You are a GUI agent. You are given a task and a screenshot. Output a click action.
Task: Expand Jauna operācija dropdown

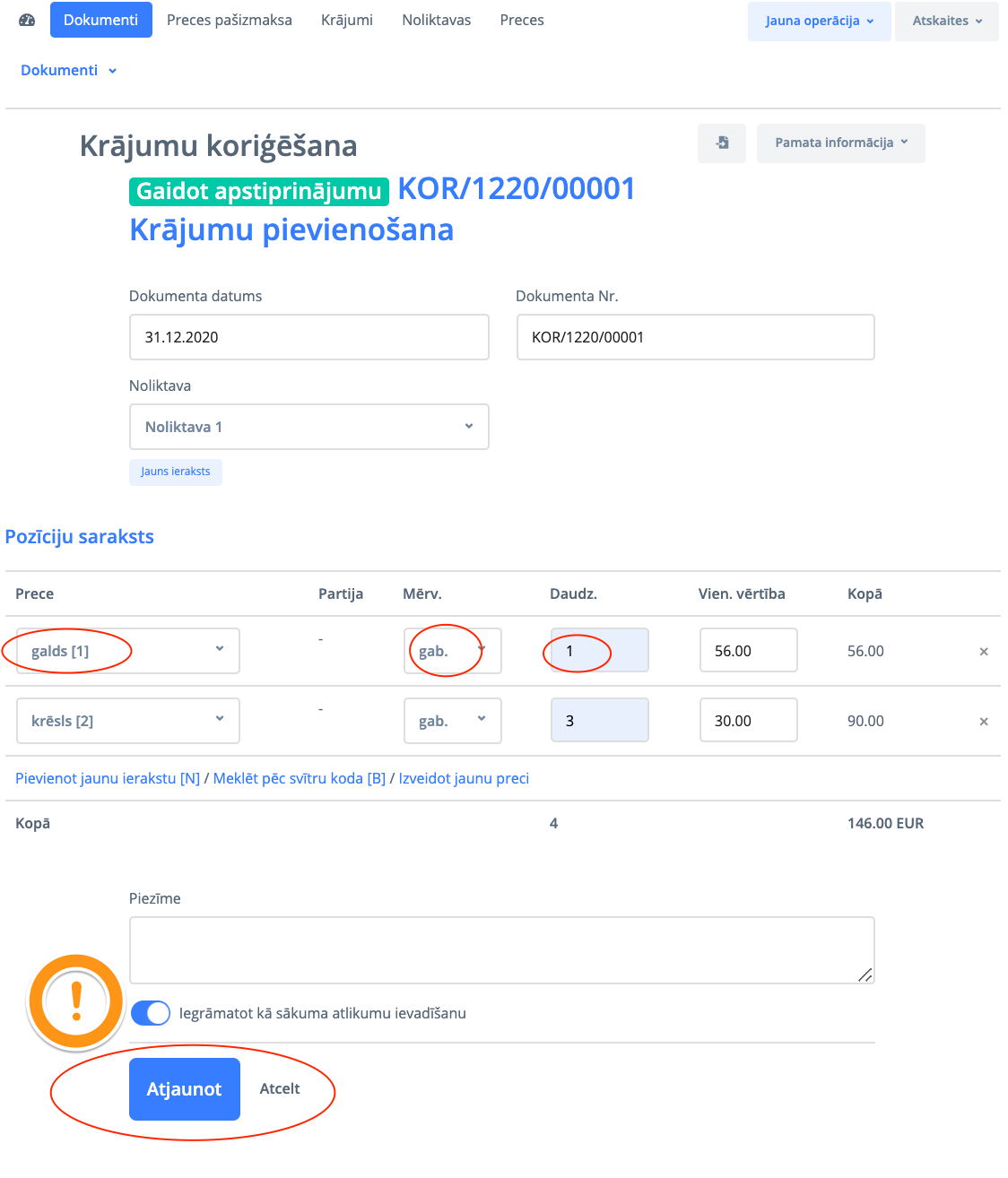tap(820, 21)
